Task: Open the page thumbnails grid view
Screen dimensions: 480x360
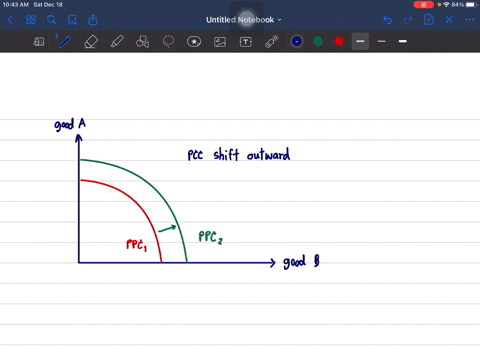Action: [31, 20]
